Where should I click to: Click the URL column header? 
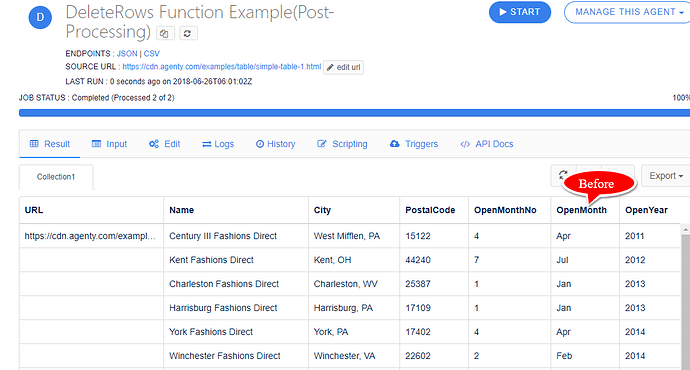[x=91, y=210]
